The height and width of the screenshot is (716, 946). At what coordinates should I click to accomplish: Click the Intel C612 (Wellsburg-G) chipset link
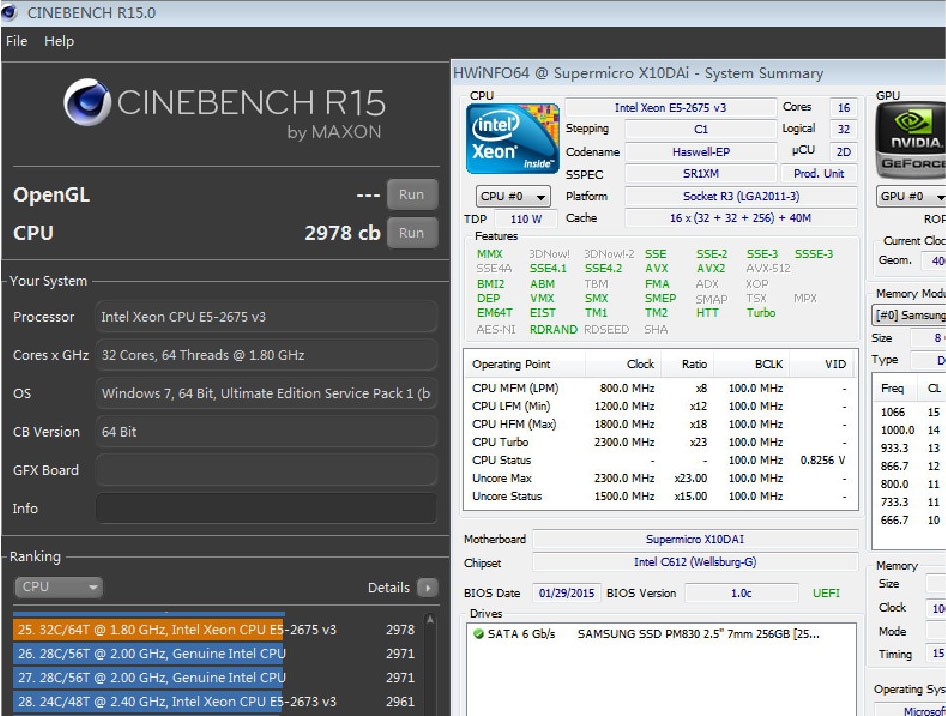coord(695,562)
